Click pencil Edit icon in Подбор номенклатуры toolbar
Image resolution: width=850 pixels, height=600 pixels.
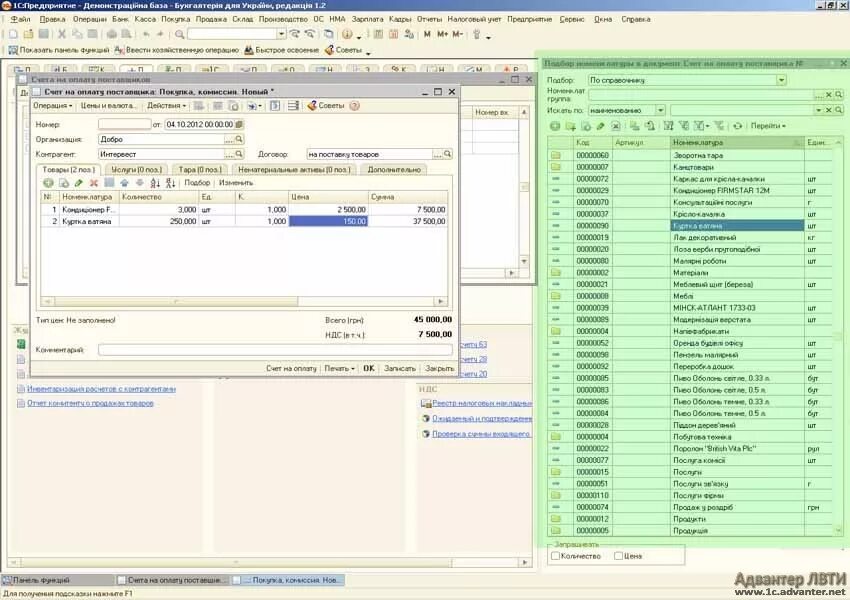[600, 126]
